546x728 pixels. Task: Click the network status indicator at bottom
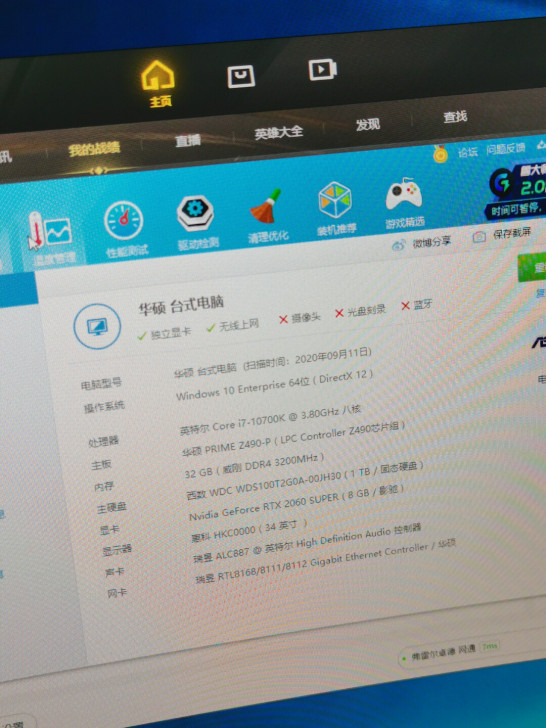tap(449, 651)
